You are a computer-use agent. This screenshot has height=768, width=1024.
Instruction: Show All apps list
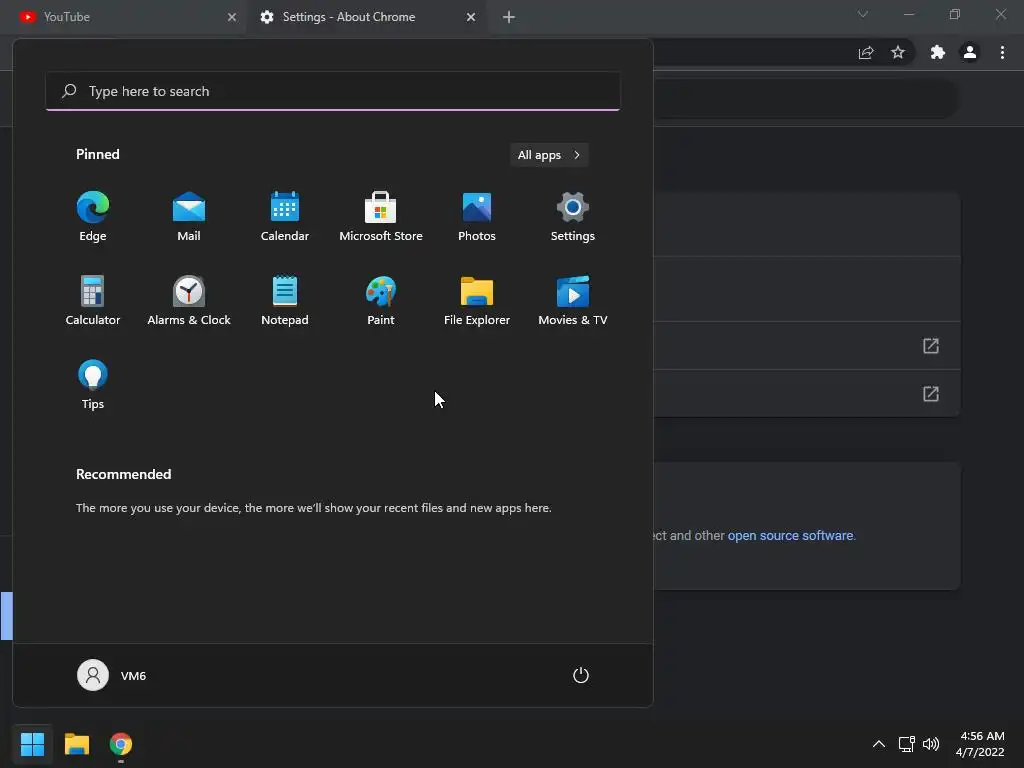549,155
